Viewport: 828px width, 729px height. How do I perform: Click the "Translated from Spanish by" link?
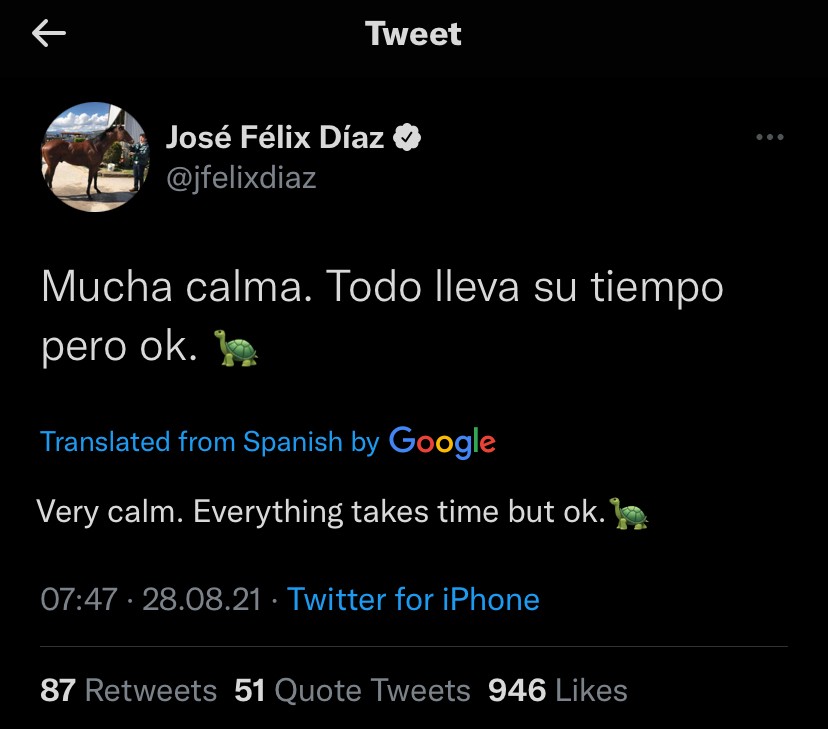coord(209,442)
